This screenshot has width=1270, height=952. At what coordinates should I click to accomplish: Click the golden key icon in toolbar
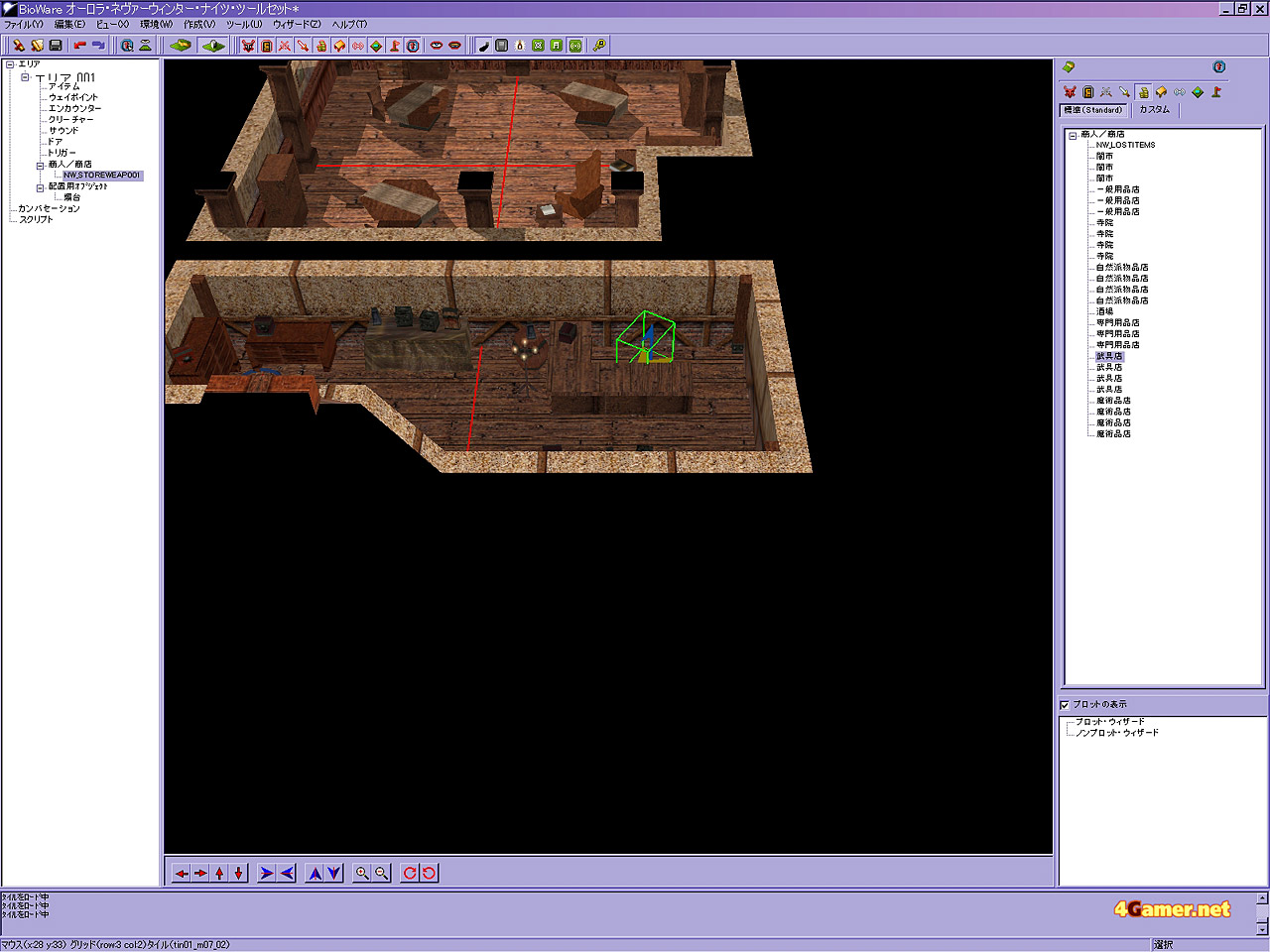599,46
